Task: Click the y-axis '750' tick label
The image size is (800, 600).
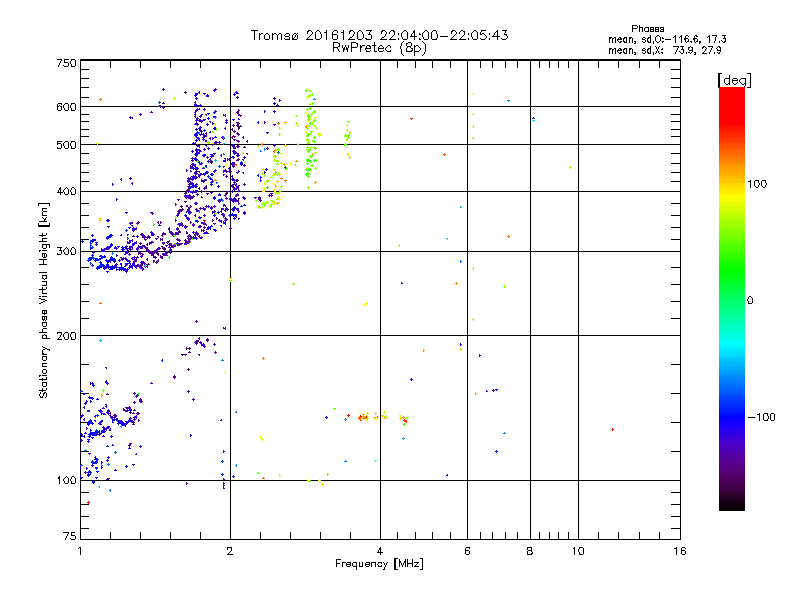Action: (x=66, y=63)
